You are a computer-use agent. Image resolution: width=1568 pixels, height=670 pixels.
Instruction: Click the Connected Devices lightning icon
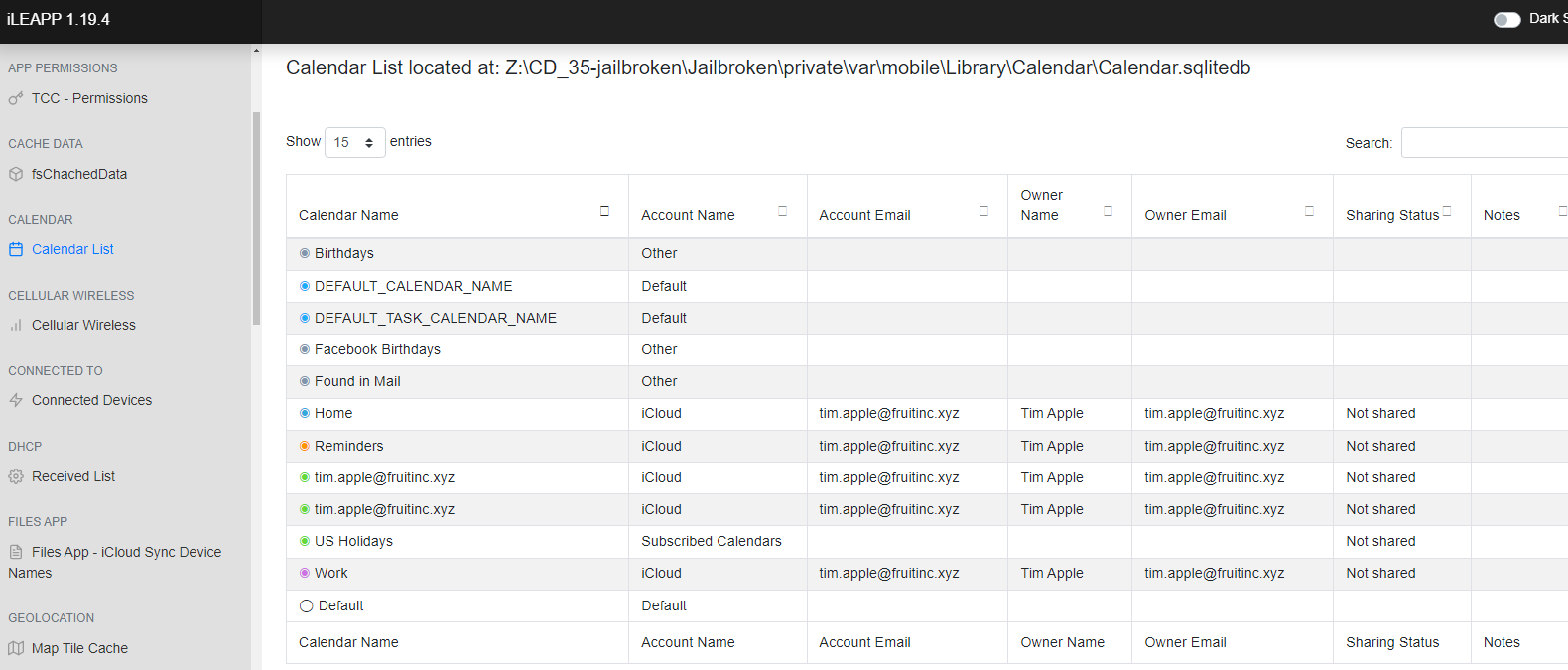16,400
